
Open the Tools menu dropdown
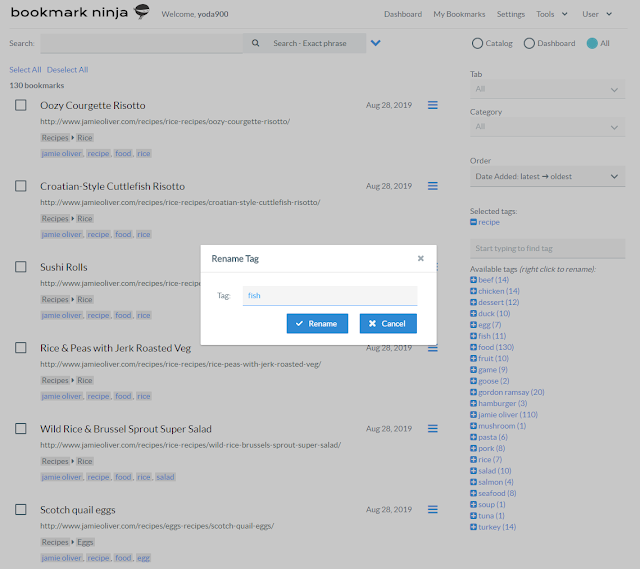point(552,14)
